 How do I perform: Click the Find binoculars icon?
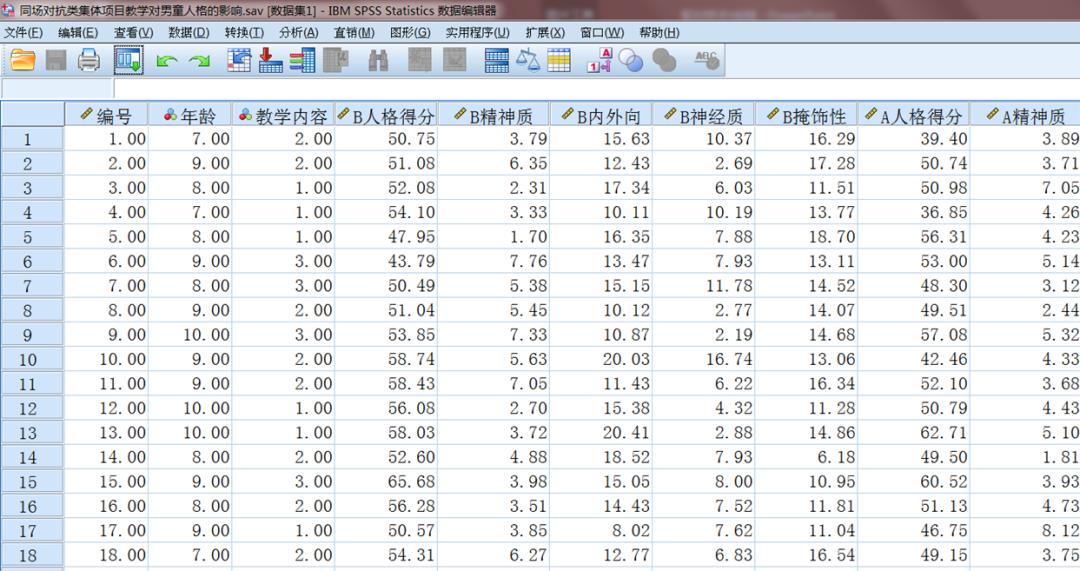point(378,61)
